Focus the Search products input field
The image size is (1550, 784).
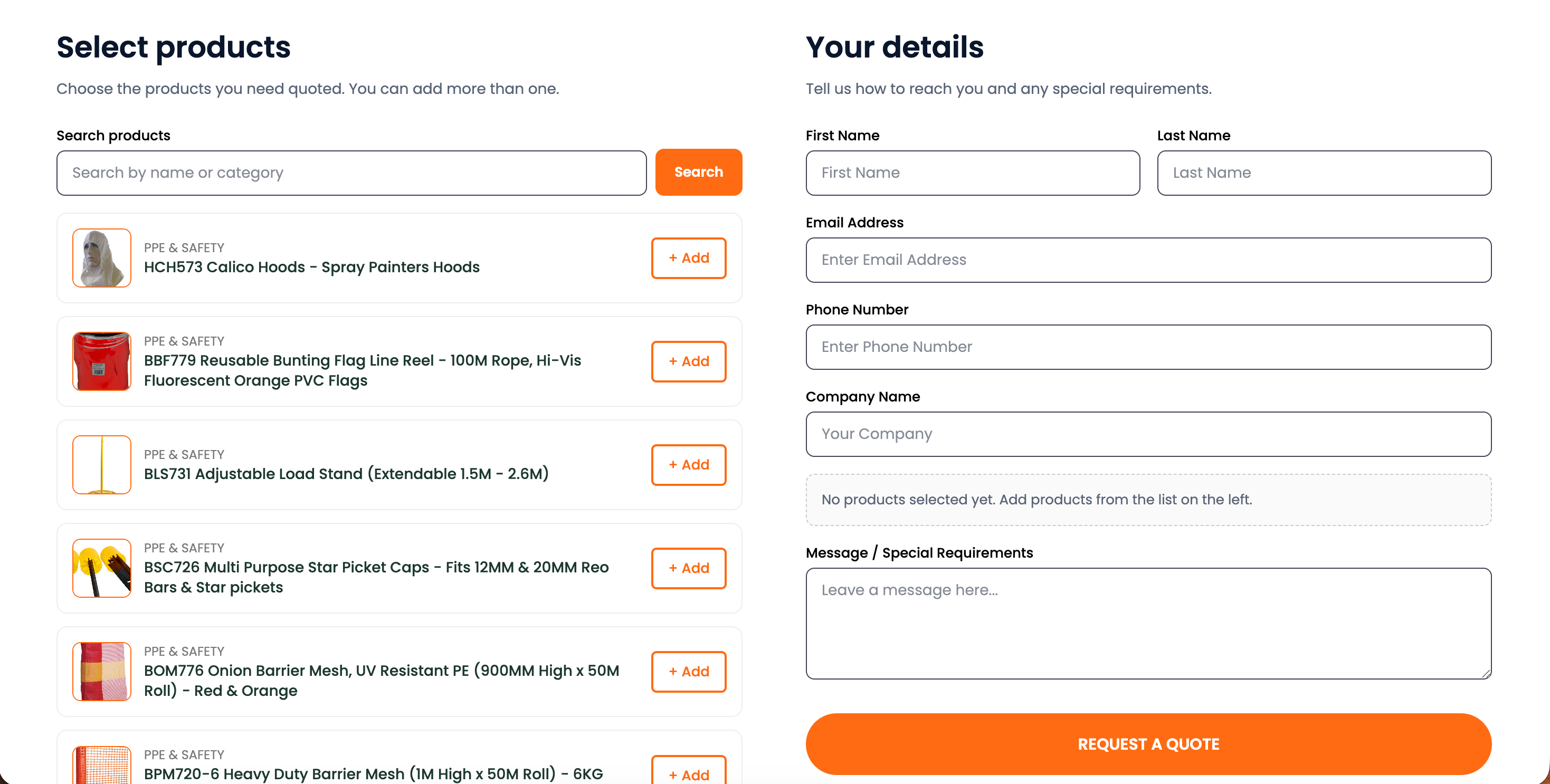[351, 173]
